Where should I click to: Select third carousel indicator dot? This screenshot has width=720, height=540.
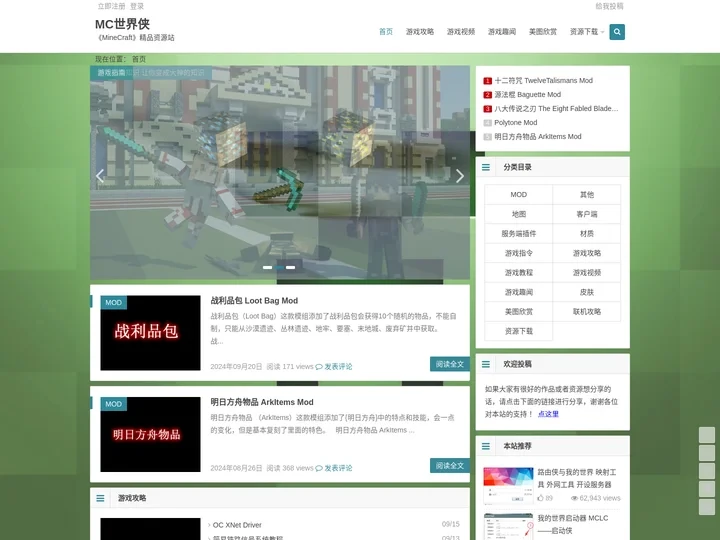point(291,267)
